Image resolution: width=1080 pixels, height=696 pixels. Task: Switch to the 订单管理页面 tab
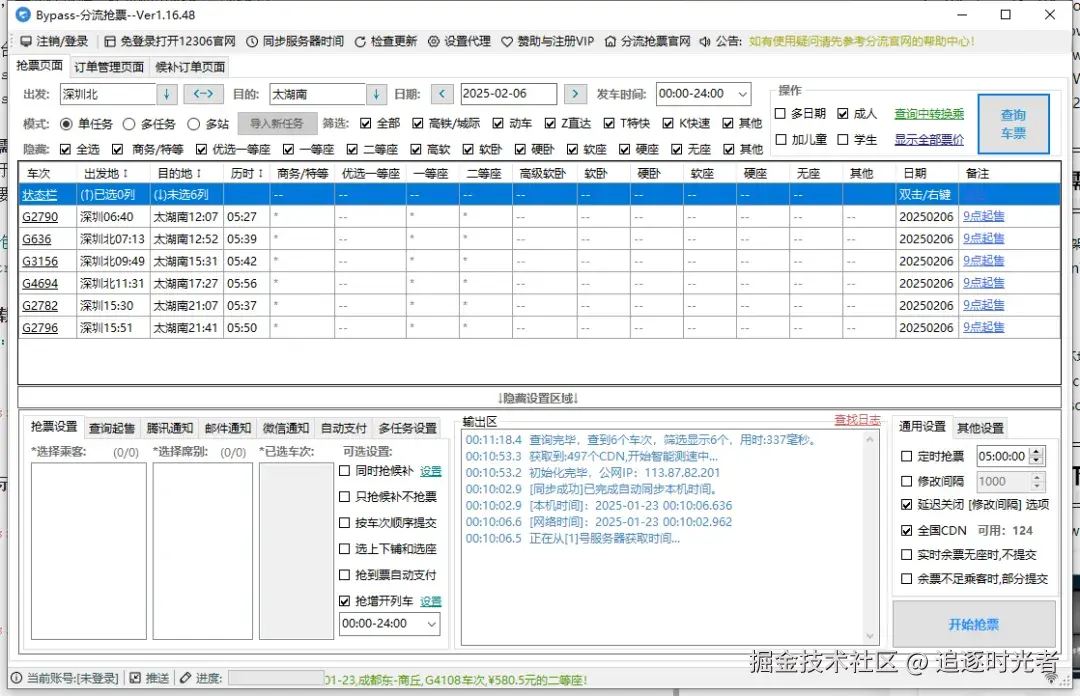click(x=109, y=67)
